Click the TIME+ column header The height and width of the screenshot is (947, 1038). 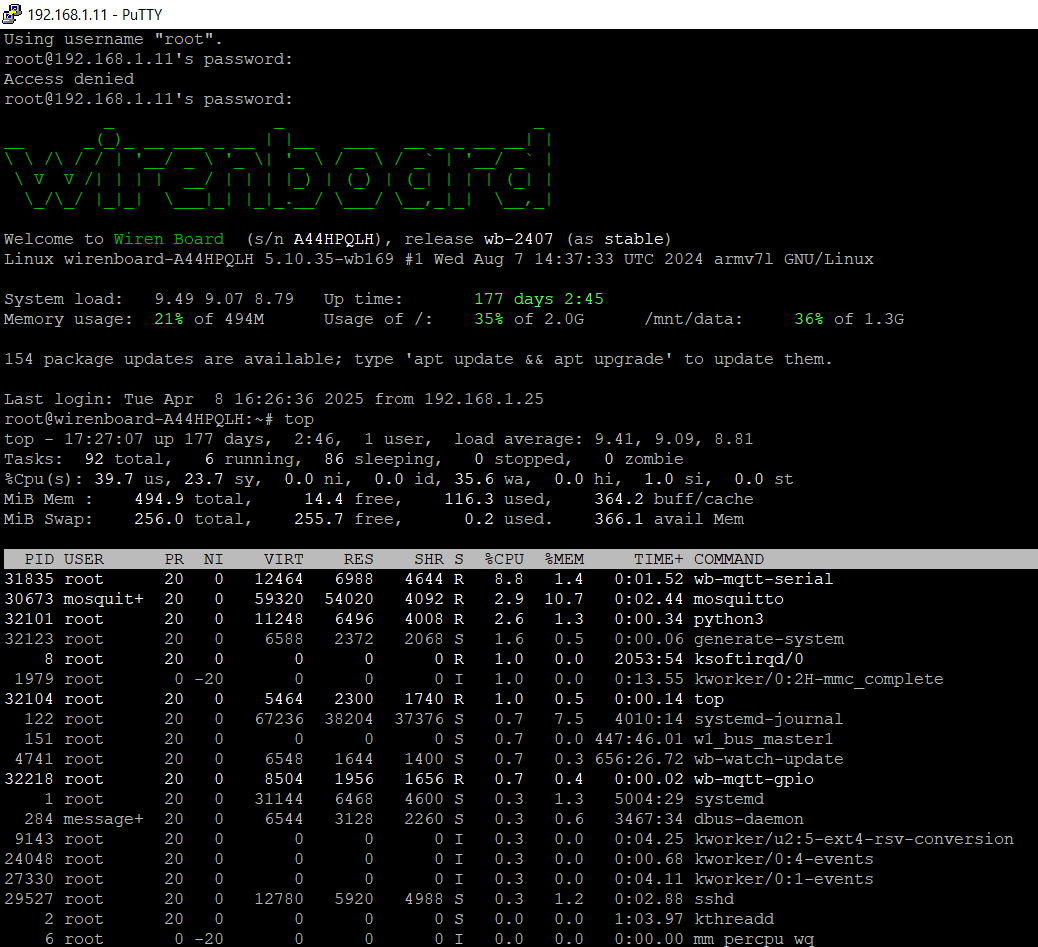coord(659,559)
